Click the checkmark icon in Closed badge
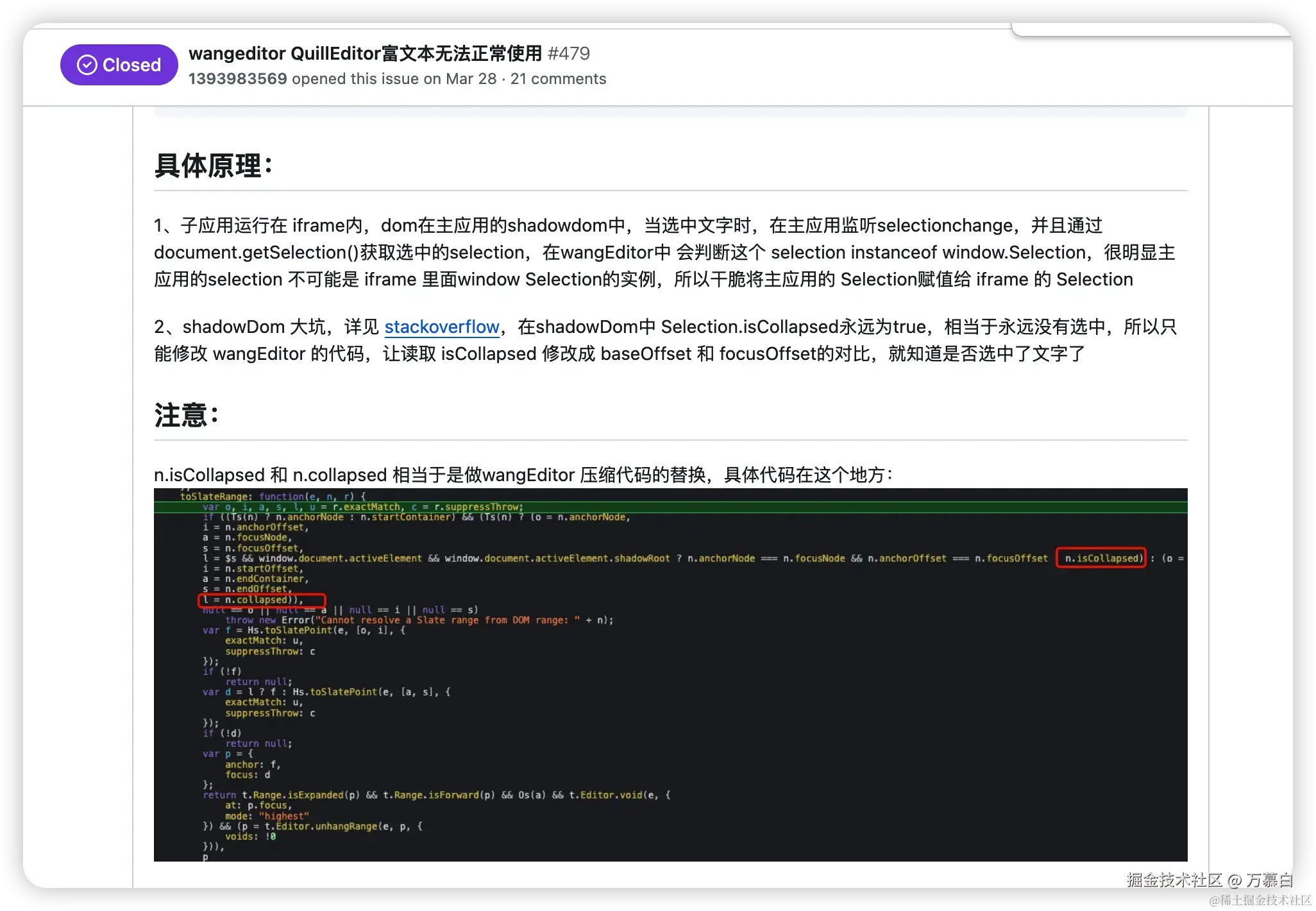Viewport: 1316px width, 911px height. 87,65
